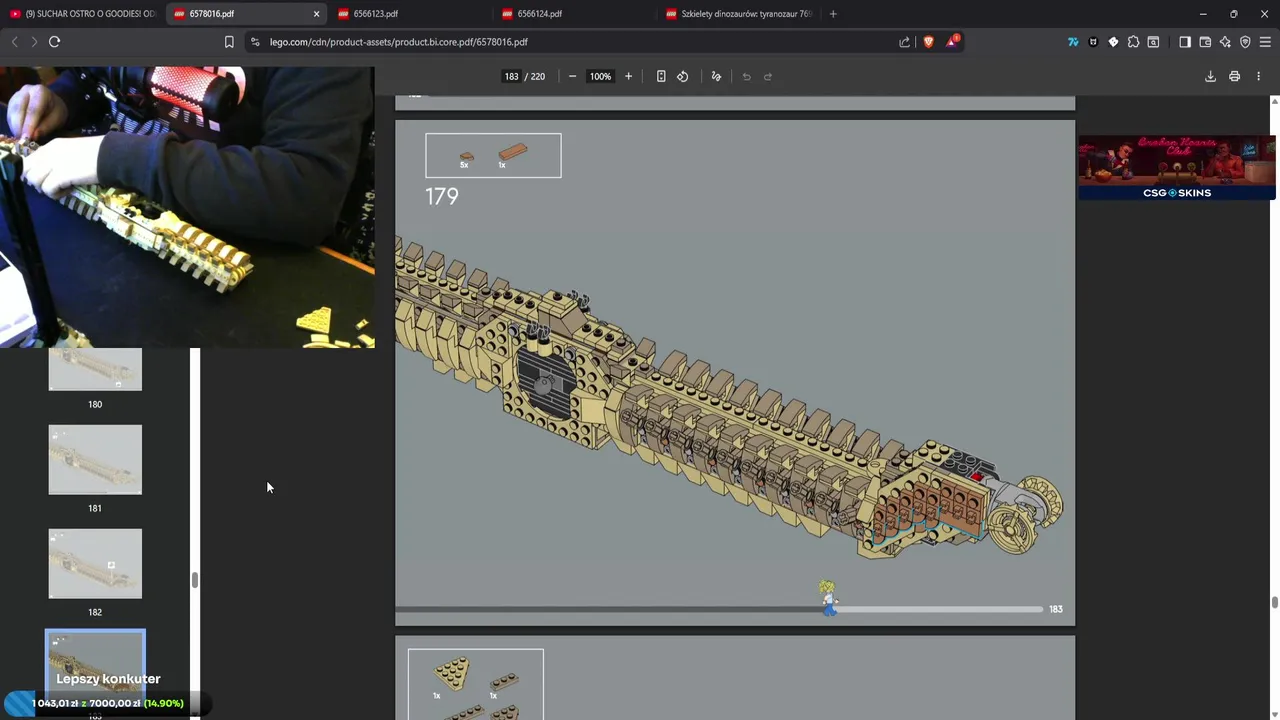
Task: Open the 7TV extension
Action: 1073,42
